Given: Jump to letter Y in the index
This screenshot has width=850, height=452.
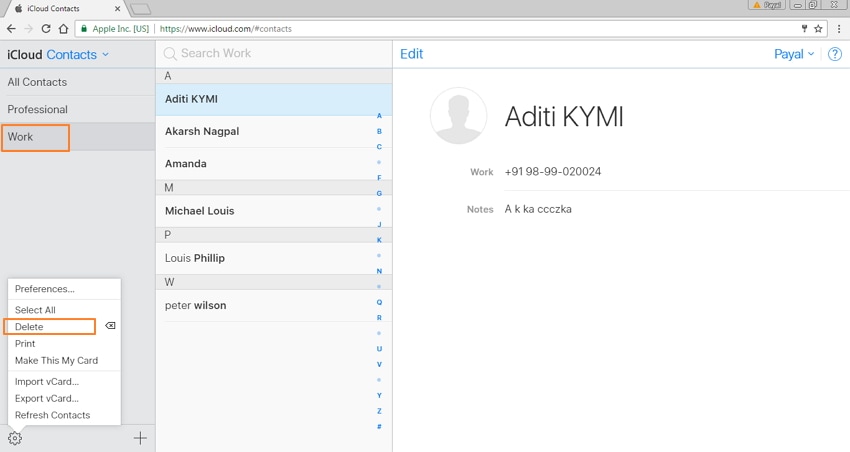Looking at the screenshot, I should pos(379,396).
